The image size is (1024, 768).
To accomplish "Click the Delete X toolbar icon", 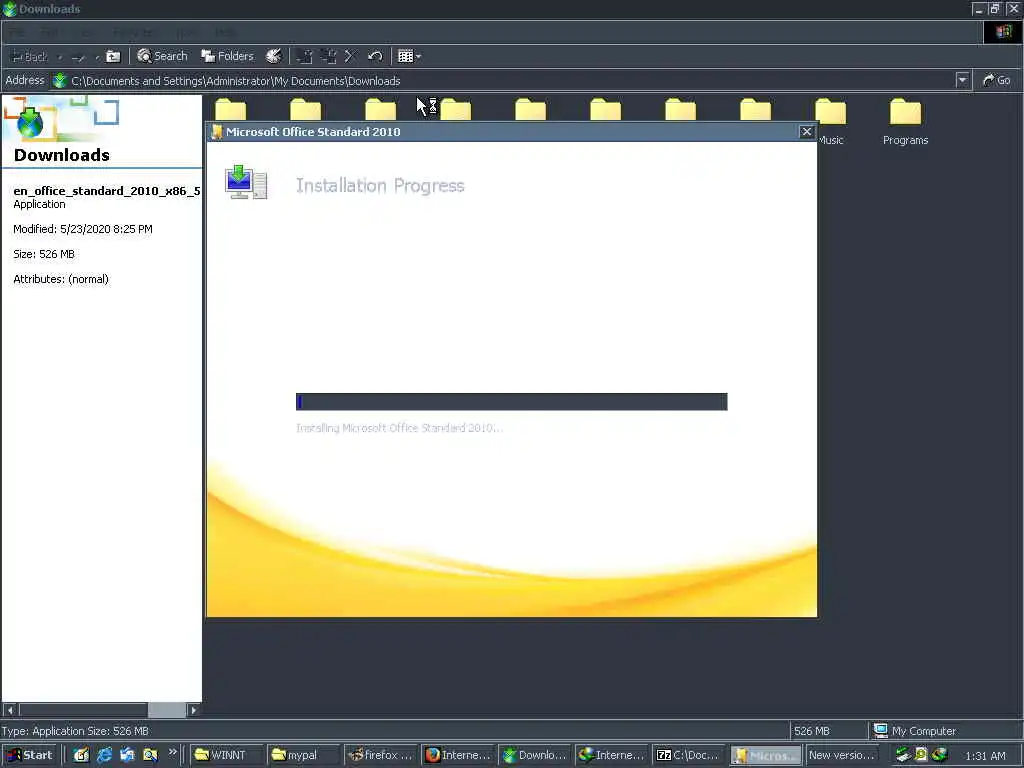I will 349,57.
